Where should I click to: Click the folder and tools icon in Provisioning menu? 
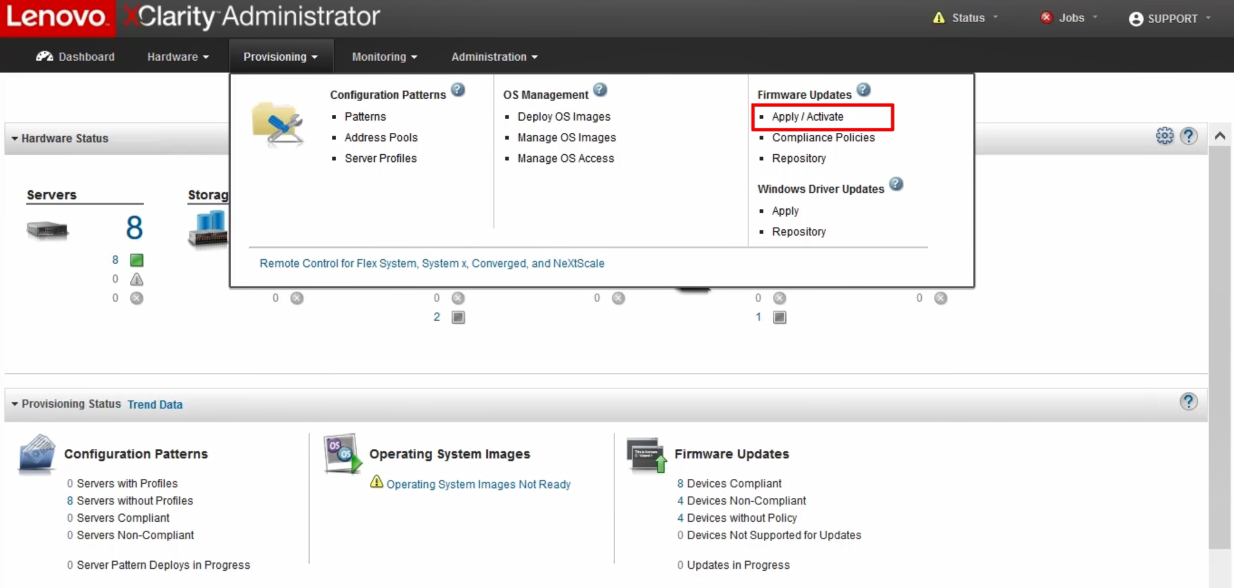278,124
